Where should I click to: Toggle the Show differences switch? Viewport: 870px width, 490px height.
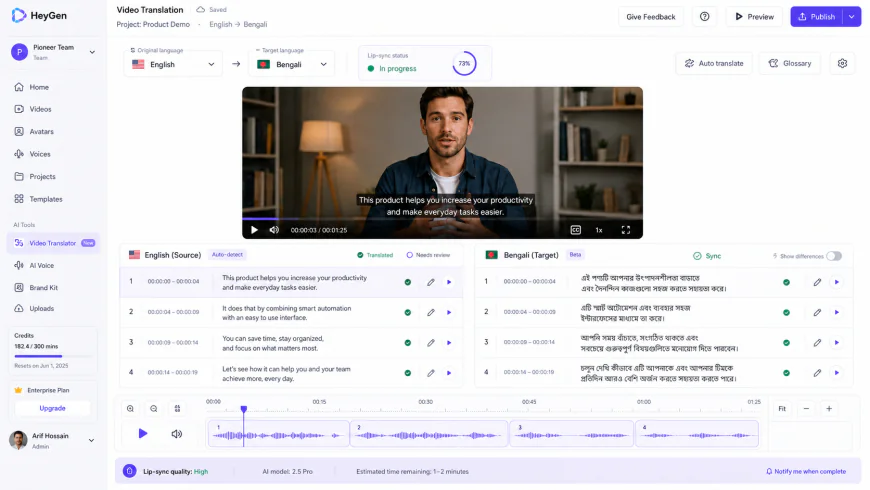tap(833, 256)
